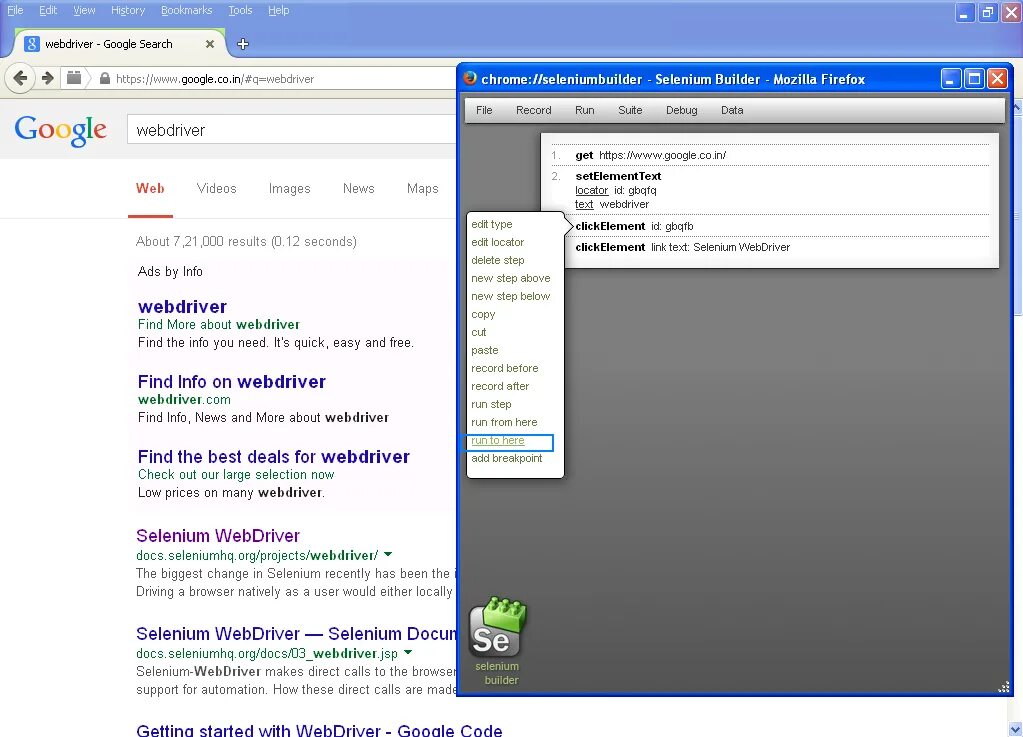The height and width of the screenshot is (737, 1023).
Task: Close the webdriver - Google Search tab
Action: coord(209,44)
